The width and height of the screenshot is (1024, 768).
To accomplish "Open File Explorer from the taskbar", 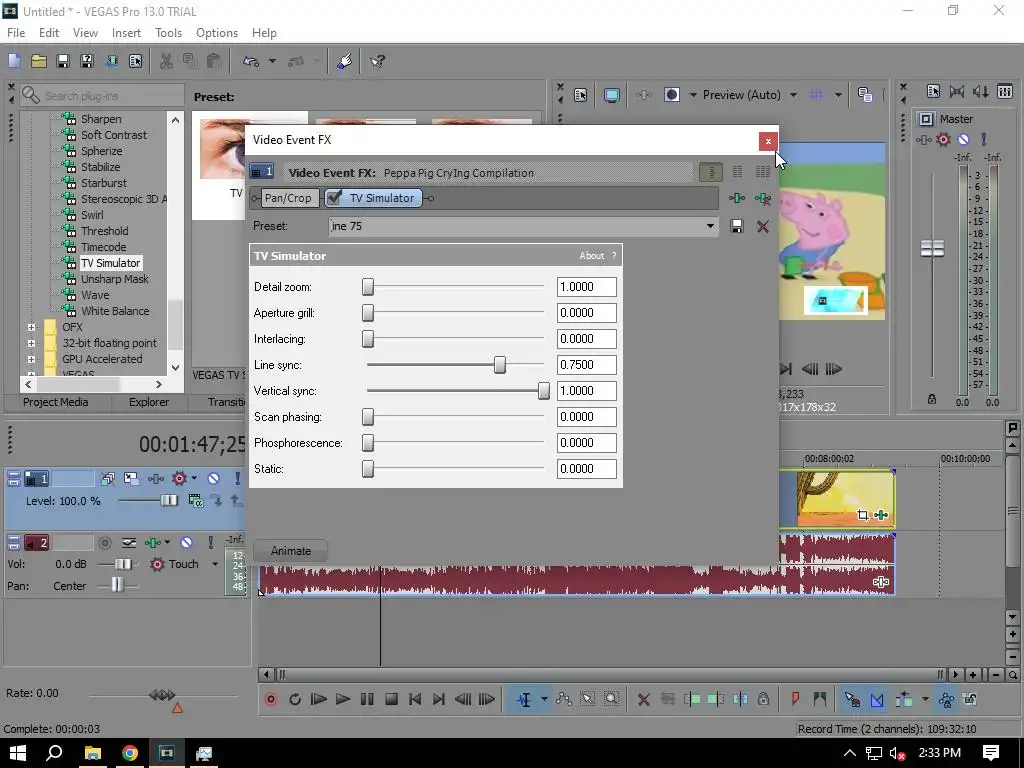I will click(x=93, y=753).
